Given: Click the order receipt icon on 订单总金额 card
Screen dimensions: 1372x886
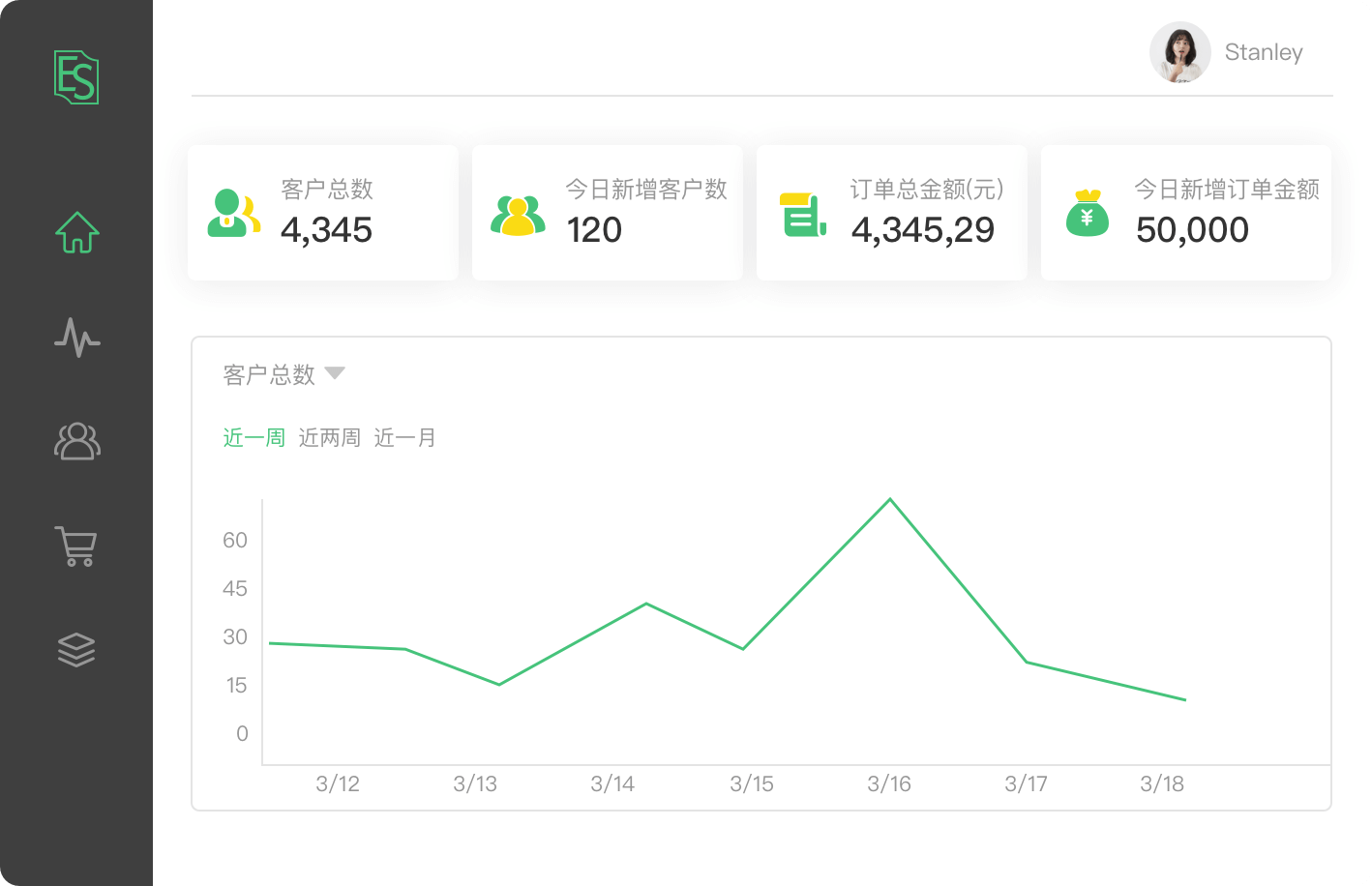Looking at the screenshot, I should pos(800,213).
